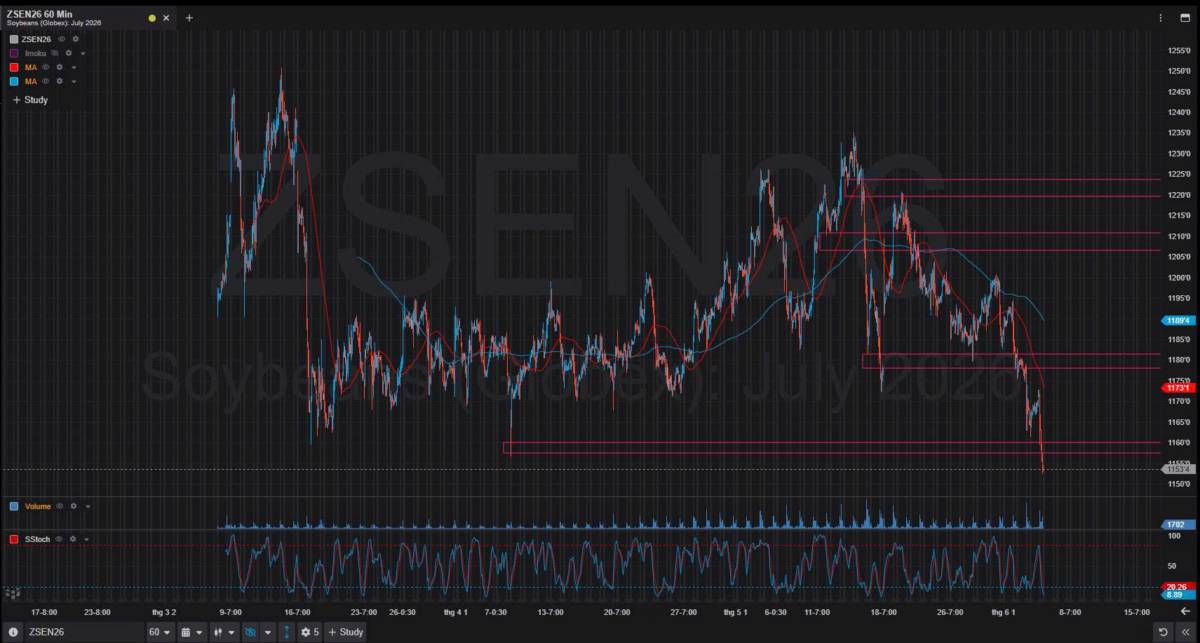Expand the Volume study dropdown arrow
Image resolution: width=1200 pixels, height=643 pixels.
tap(87, 507)
